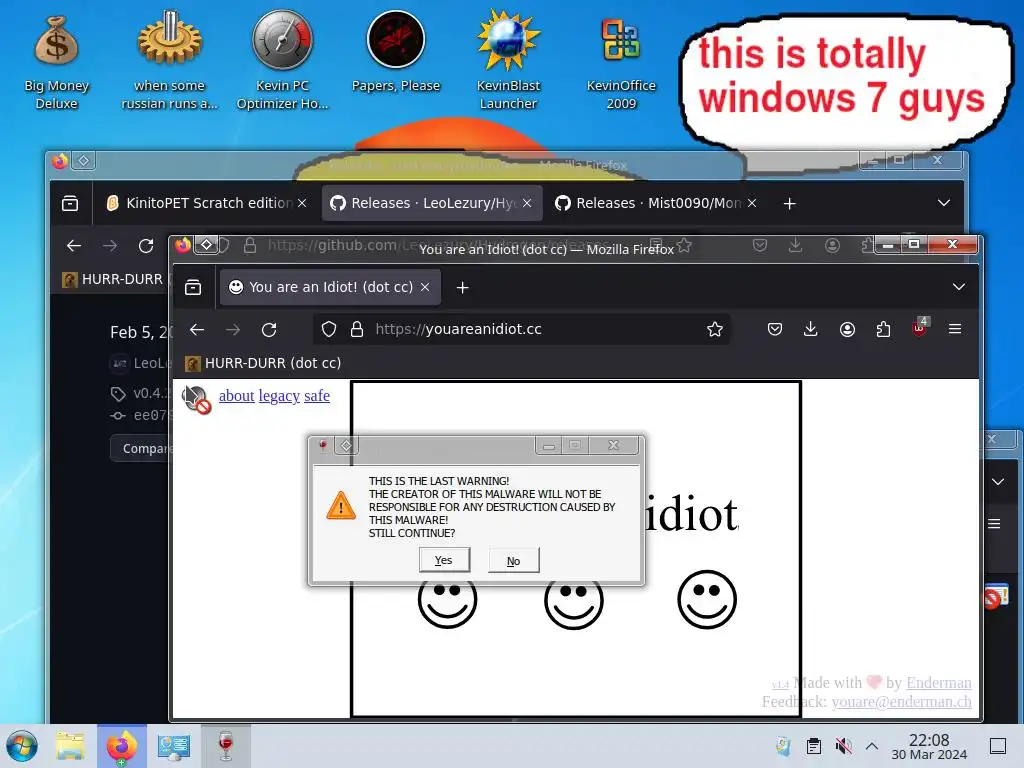Viewport: 1024px width, 768px height.
Task: Click the youare@enderman.ch feedback email link
Action: tap(901, 701)
